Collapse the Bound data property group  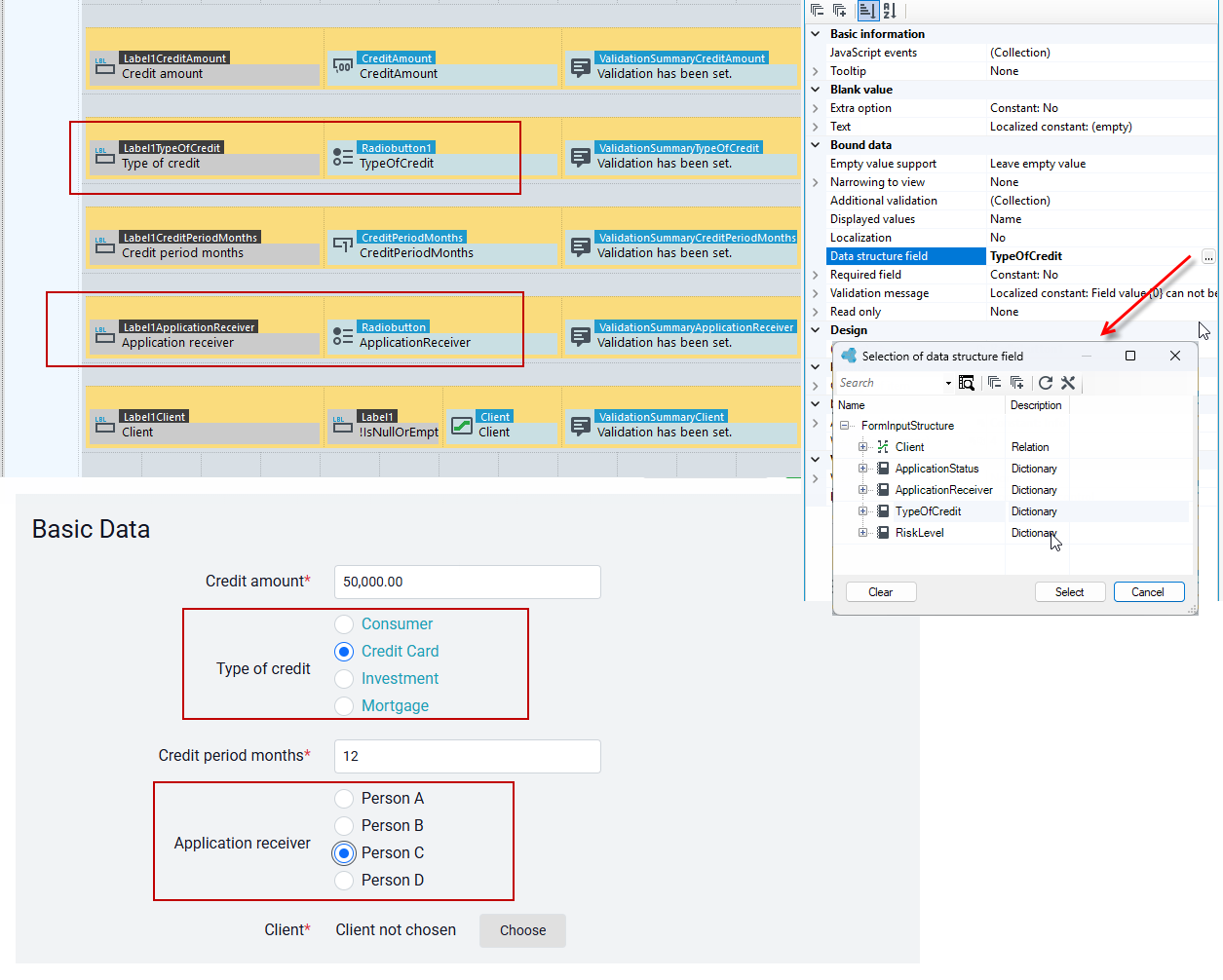816,145
